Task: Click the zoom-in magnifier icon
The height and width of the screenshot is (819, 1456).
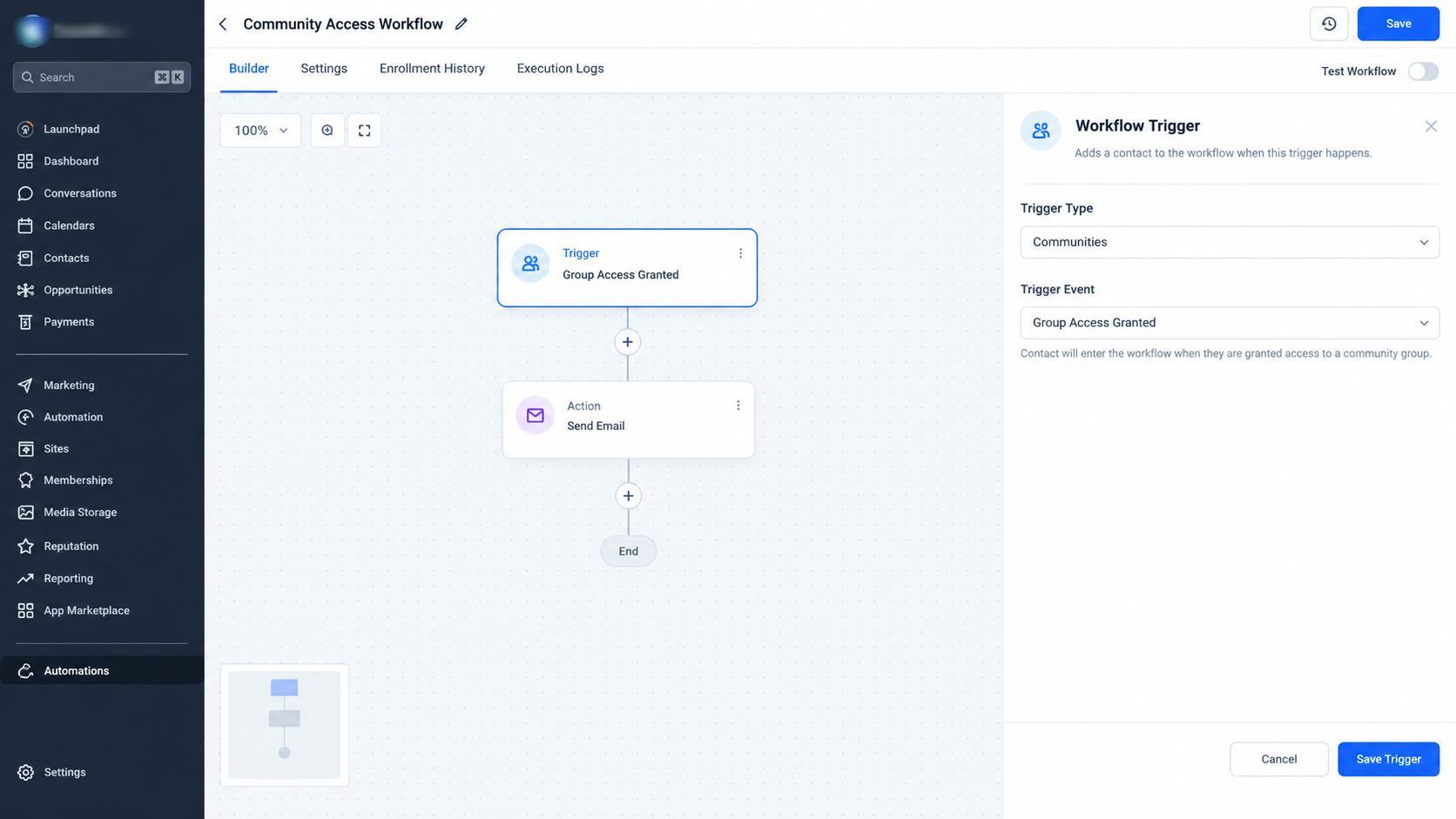Action: point(327,131)
